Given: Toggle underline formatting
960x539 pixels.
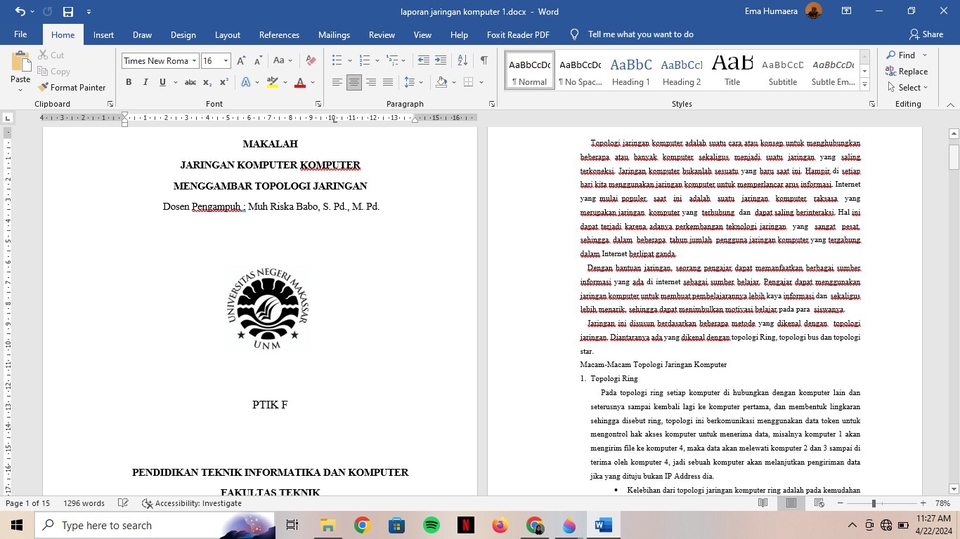Looking at the screenshot, I should (162, 82).
